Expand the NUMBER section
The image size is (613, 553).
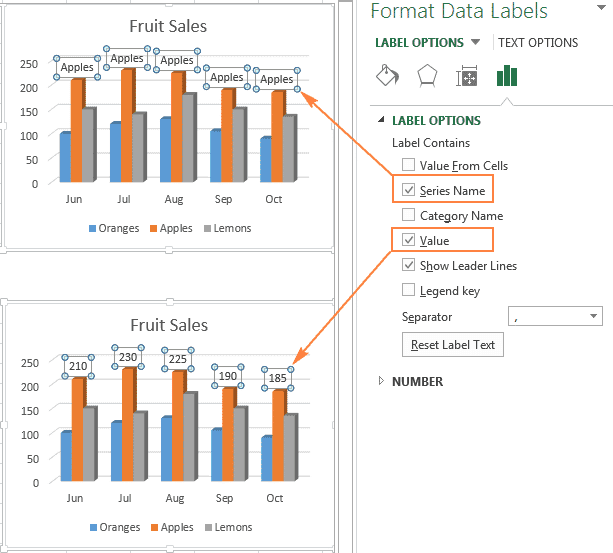point(380,381)
